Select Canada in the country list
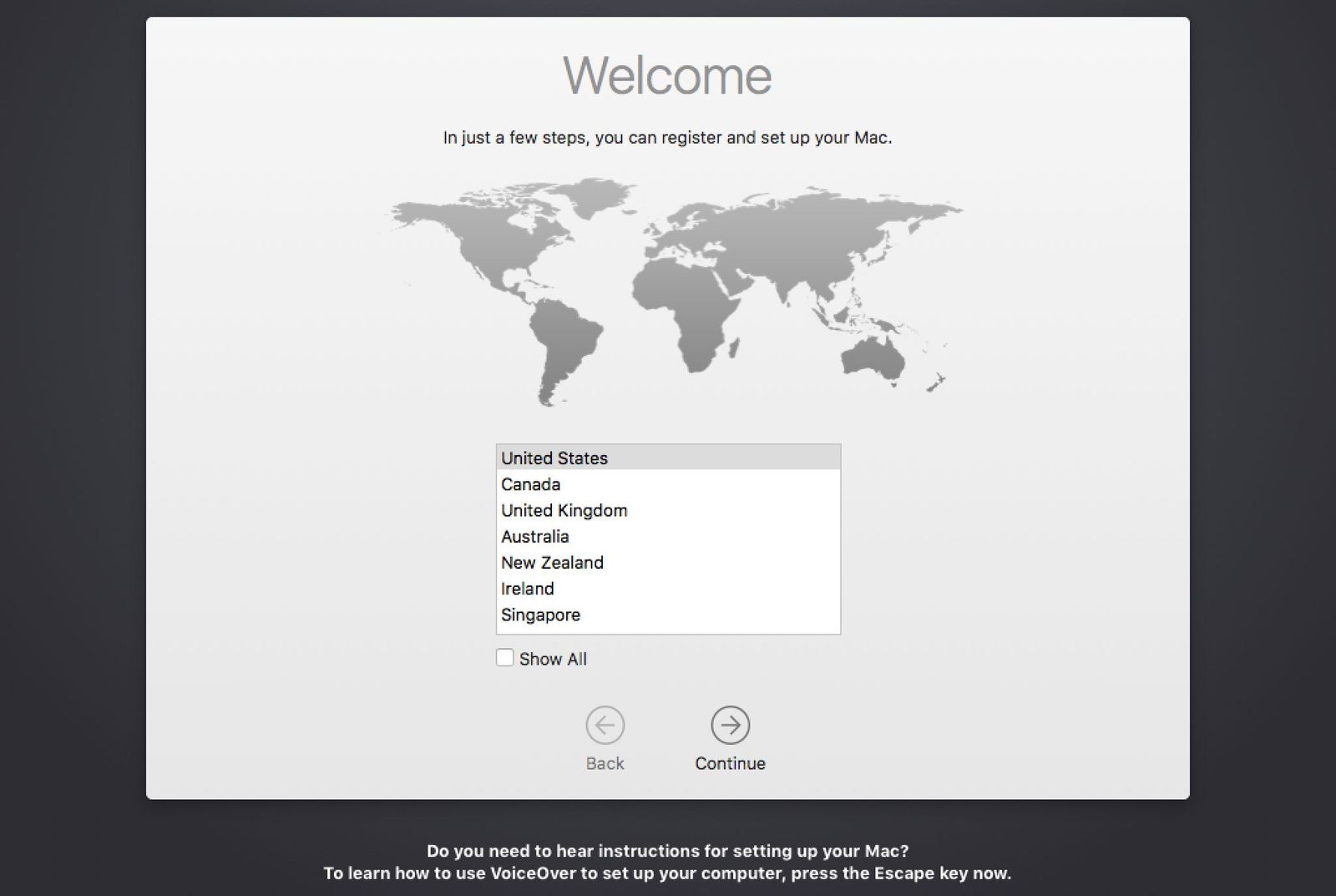Screen dimensions: 1336x896 pos(531,484)
